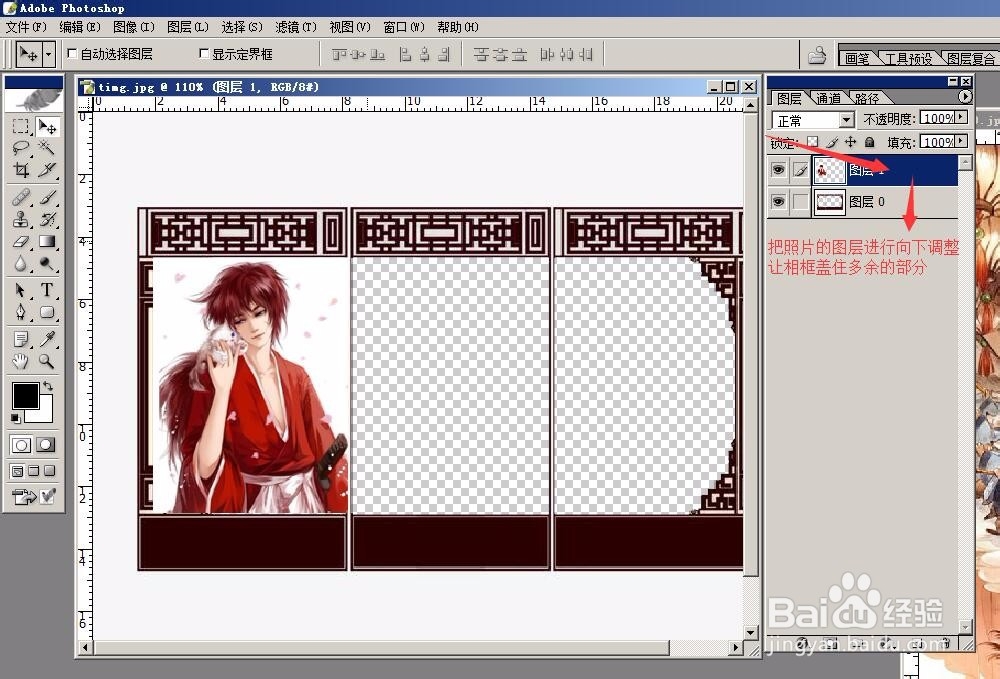Select the Rectangular Marquee tool
The height and width of the screenshot is (679, 1000).
point(20,127)
